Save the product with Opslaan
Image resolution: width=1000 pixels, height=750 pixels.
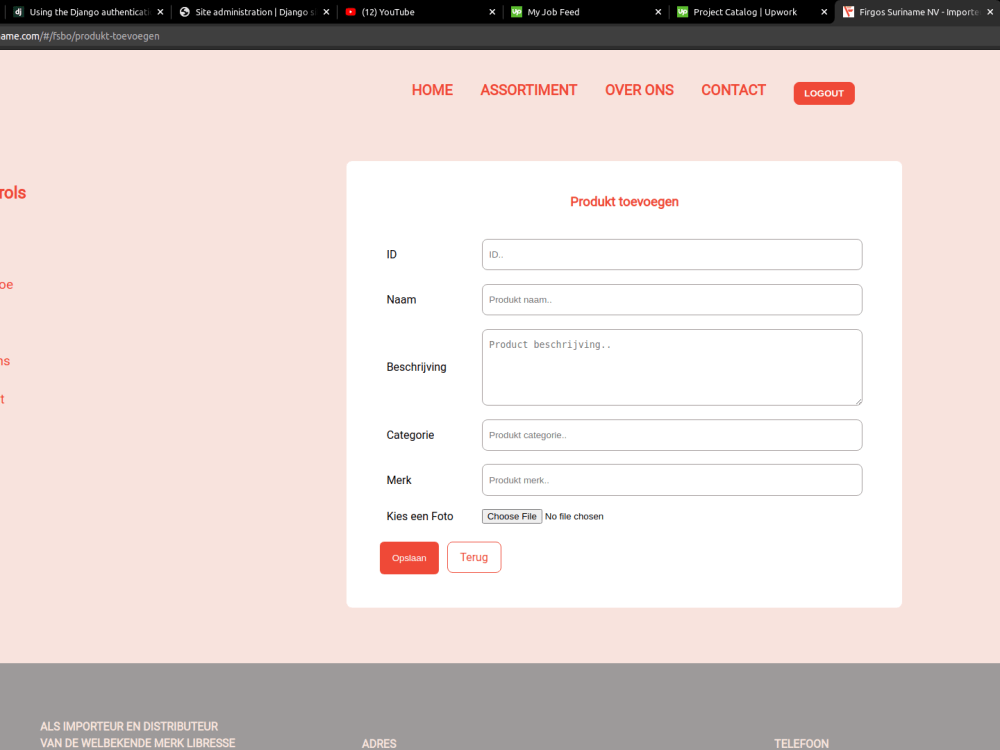(x=409, y=558)
